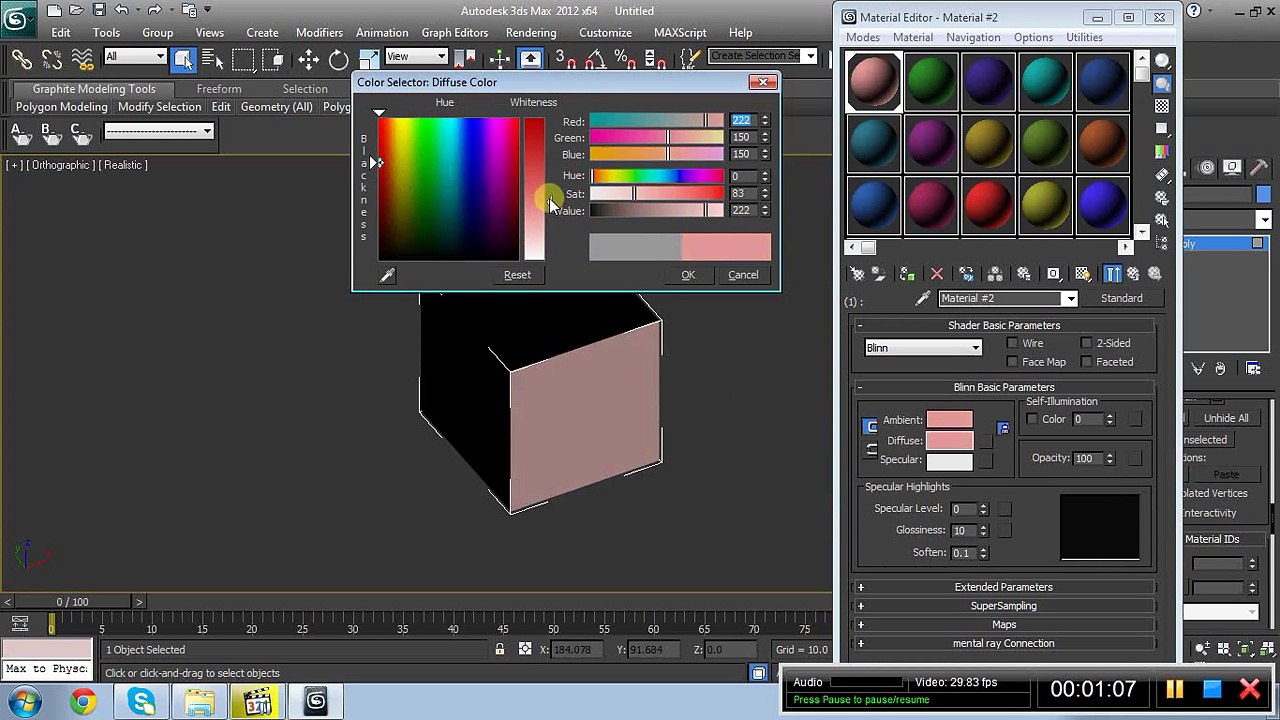
Task: Click the Sat slider in Color Selector
Action: point(656,193)
